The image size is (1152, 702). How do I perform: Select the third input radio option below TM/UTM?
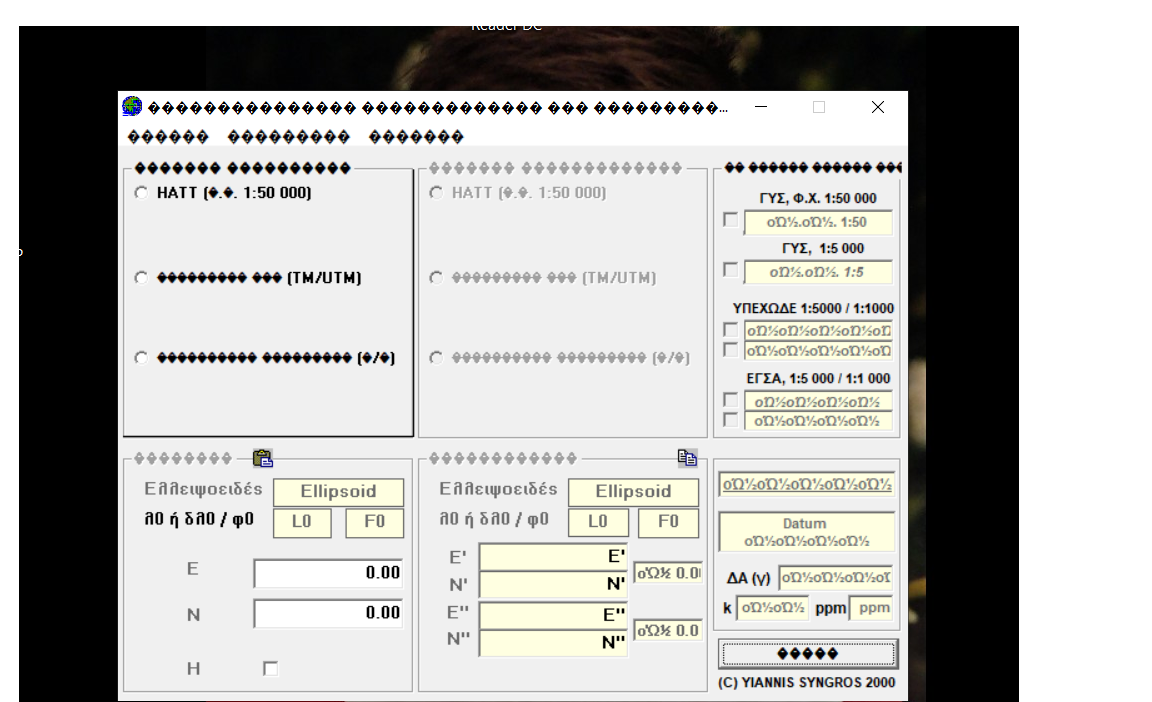(141, 358)
